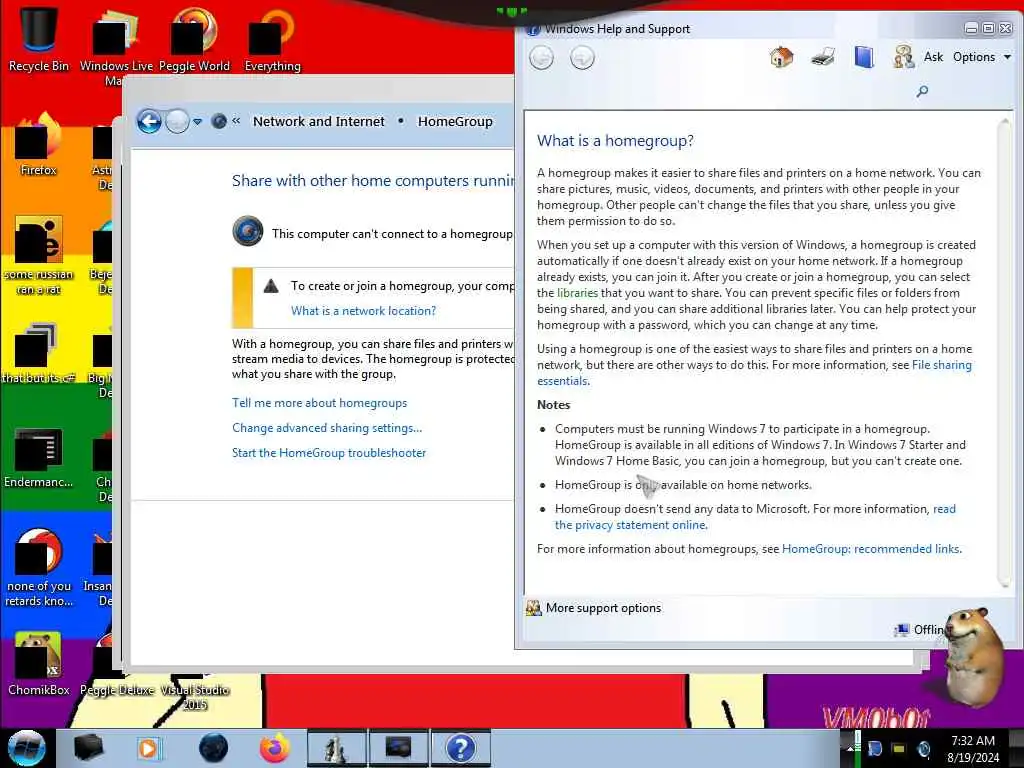Start the HomeGroup troubleshooter
This screenshot has height=768, width=1024.
328,453
